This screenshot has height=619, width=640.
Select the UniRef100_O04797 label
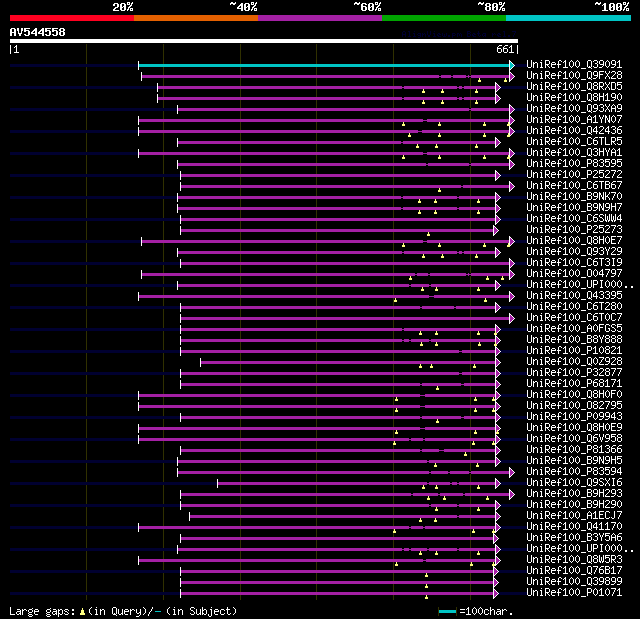click(574, 274)
